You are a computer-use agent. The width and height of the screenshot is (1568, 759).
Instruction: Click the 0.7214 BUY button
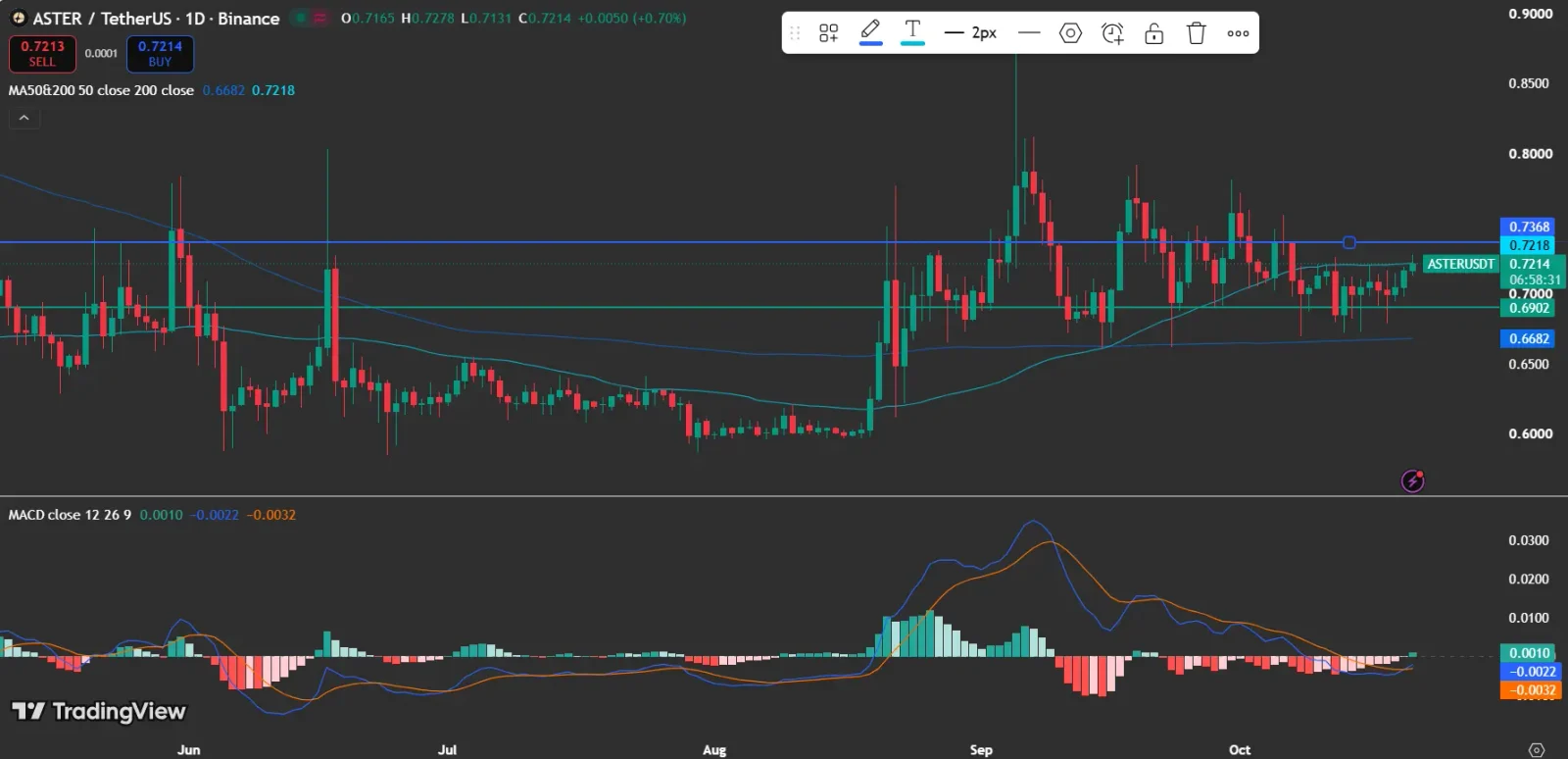pos(160,54)
